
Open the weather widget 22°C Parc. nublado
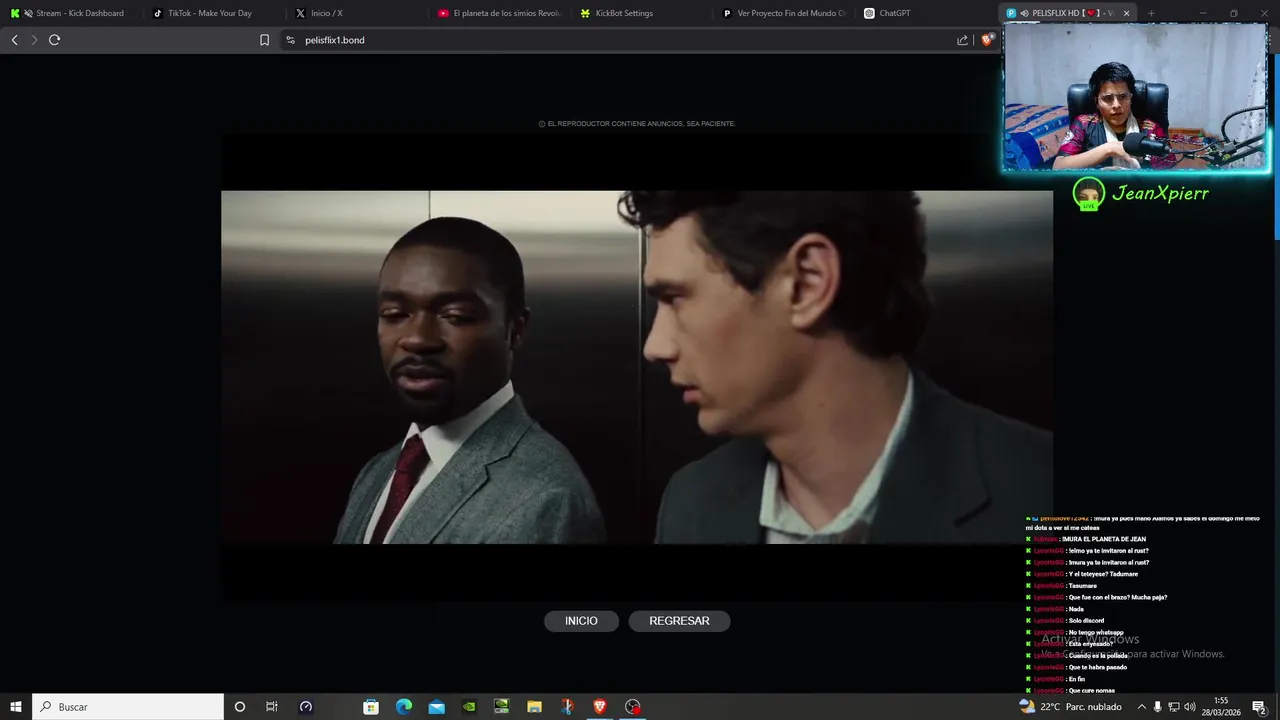pos(1071,707)
